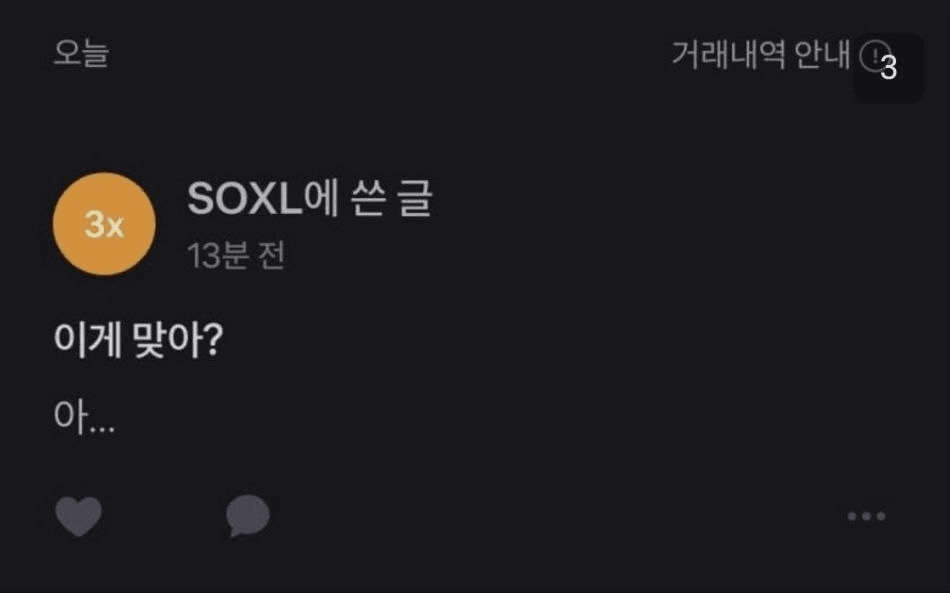Viewport: 950px width, 593px height.
Task: Reply to the 이게 맞아? post
Action: click(x=248, y=516)
